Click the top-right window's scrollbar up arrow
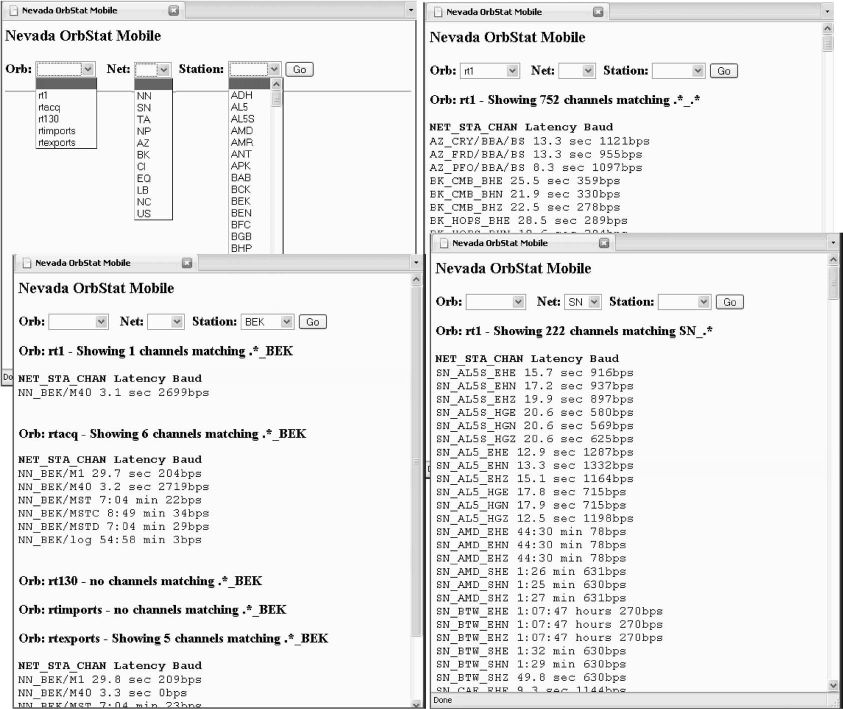843x709 pixels. click(827, 28)
